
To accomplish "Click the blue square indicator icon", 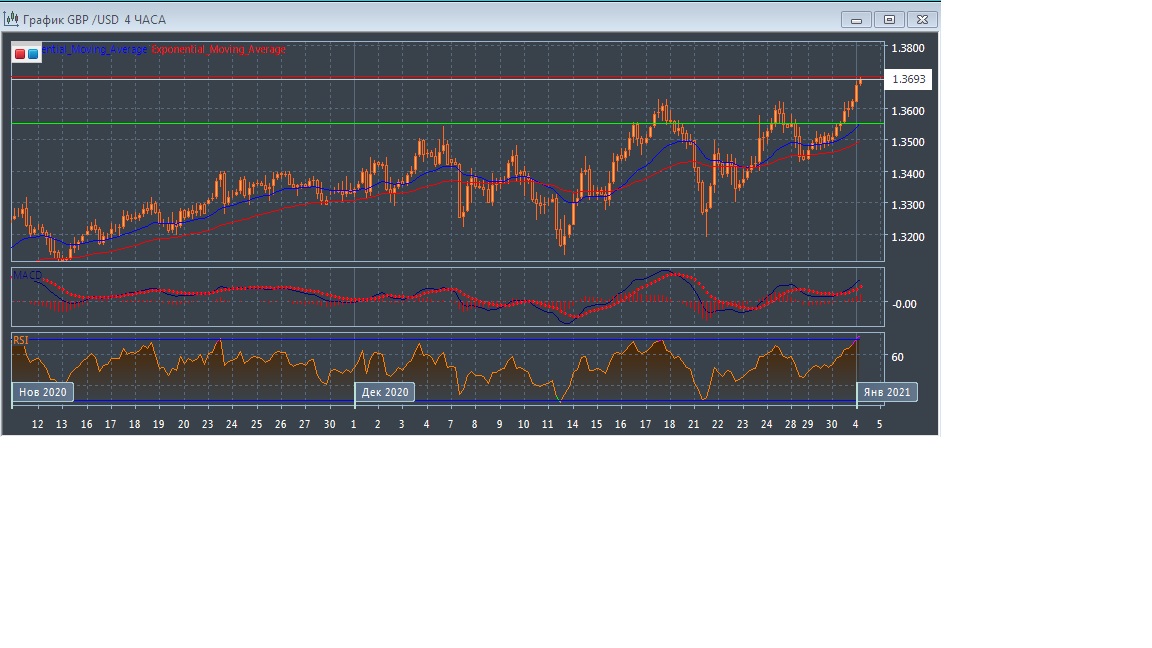I will pos(33,53).
